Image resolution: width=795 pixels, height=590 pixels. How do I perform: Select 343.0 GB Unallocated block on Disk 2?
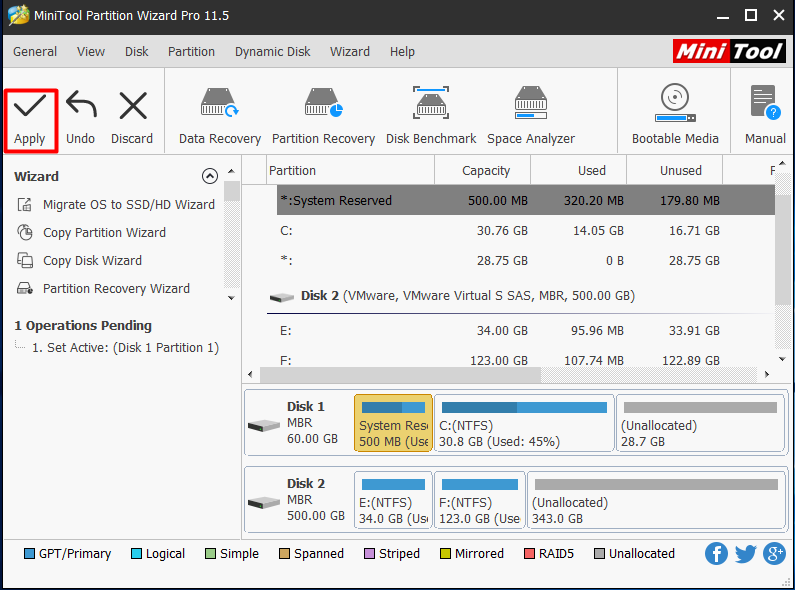coord(656,500)
